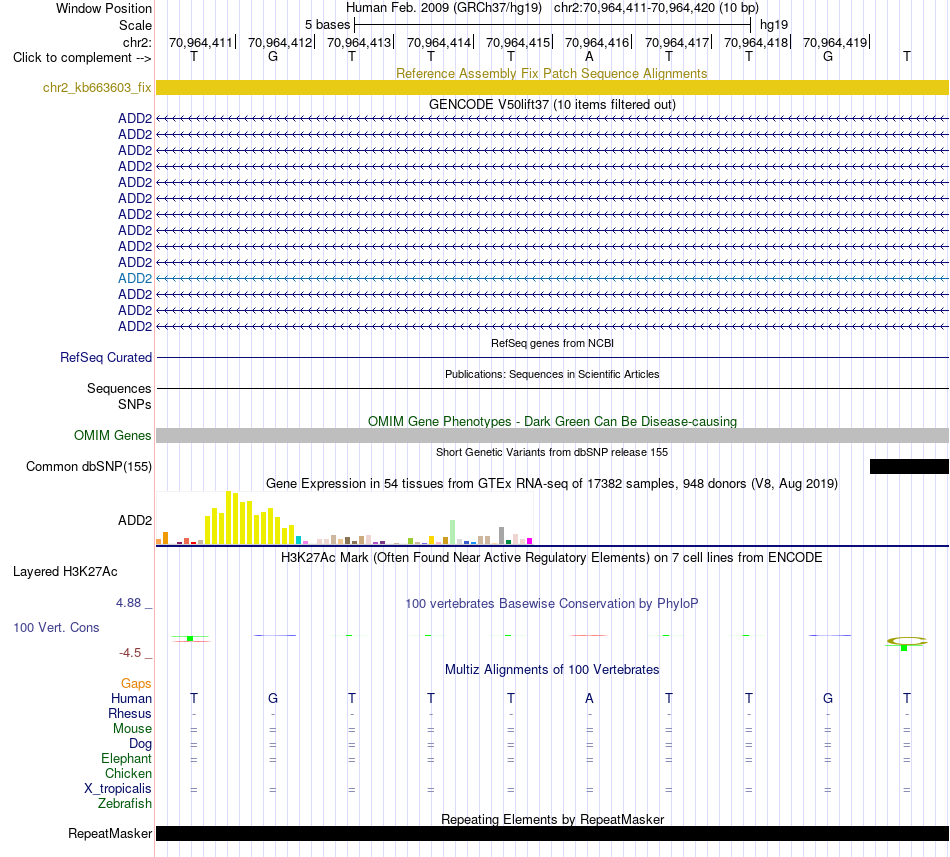Screen dimensions: 950x857
Task: Open Short Genetic Variants from dbSNP title
Action: point(552,452)
